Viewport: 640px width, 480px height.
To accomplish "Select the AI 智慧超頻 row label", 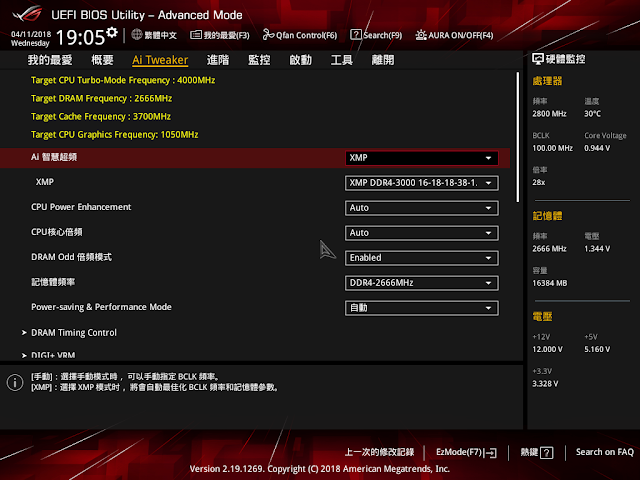I will tap(54, 157).
